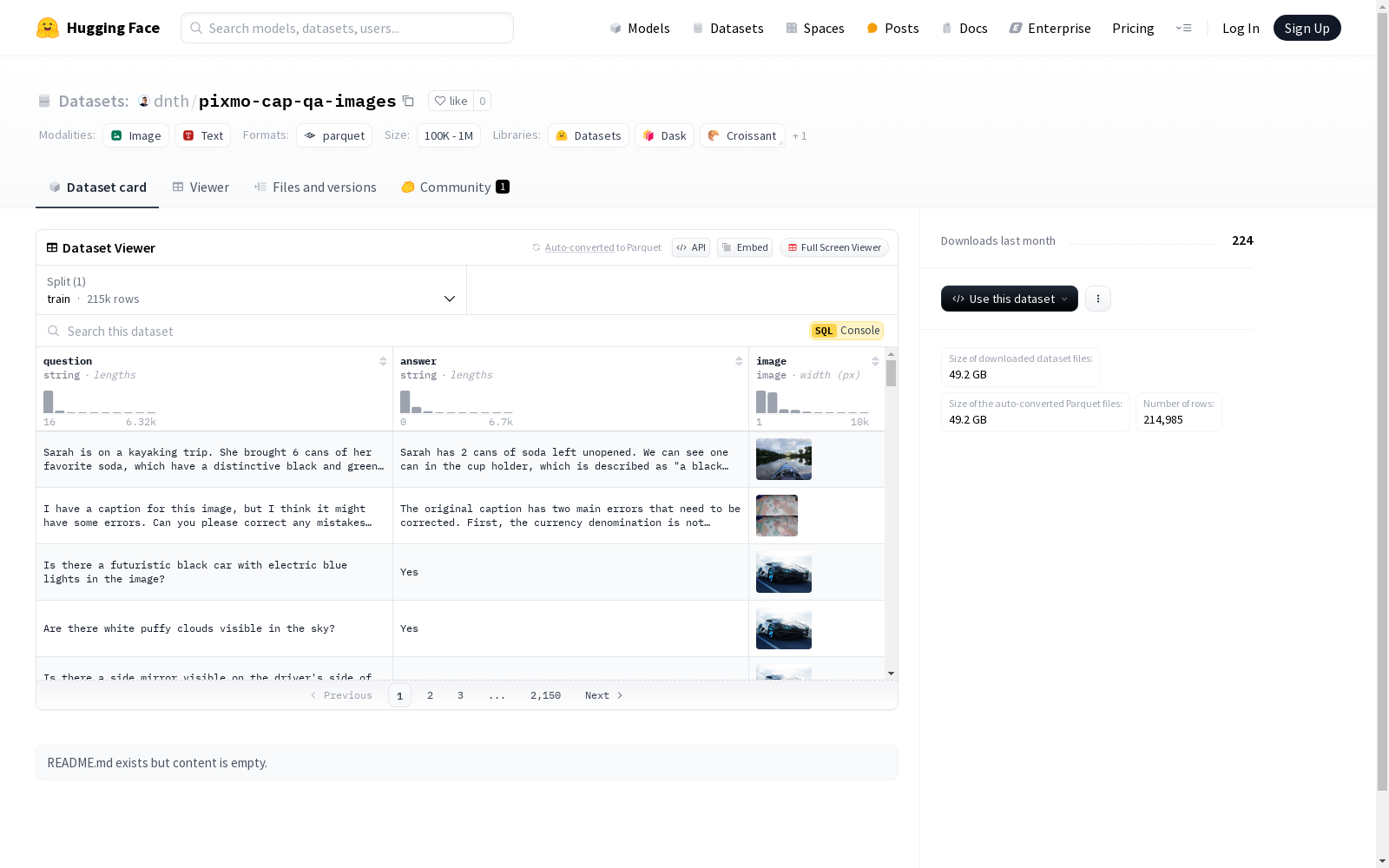Image resolution: width=1389 pixels, height=868 pixels.
Task: Copy dataset name with copy icon
Action: coord(408,101)
